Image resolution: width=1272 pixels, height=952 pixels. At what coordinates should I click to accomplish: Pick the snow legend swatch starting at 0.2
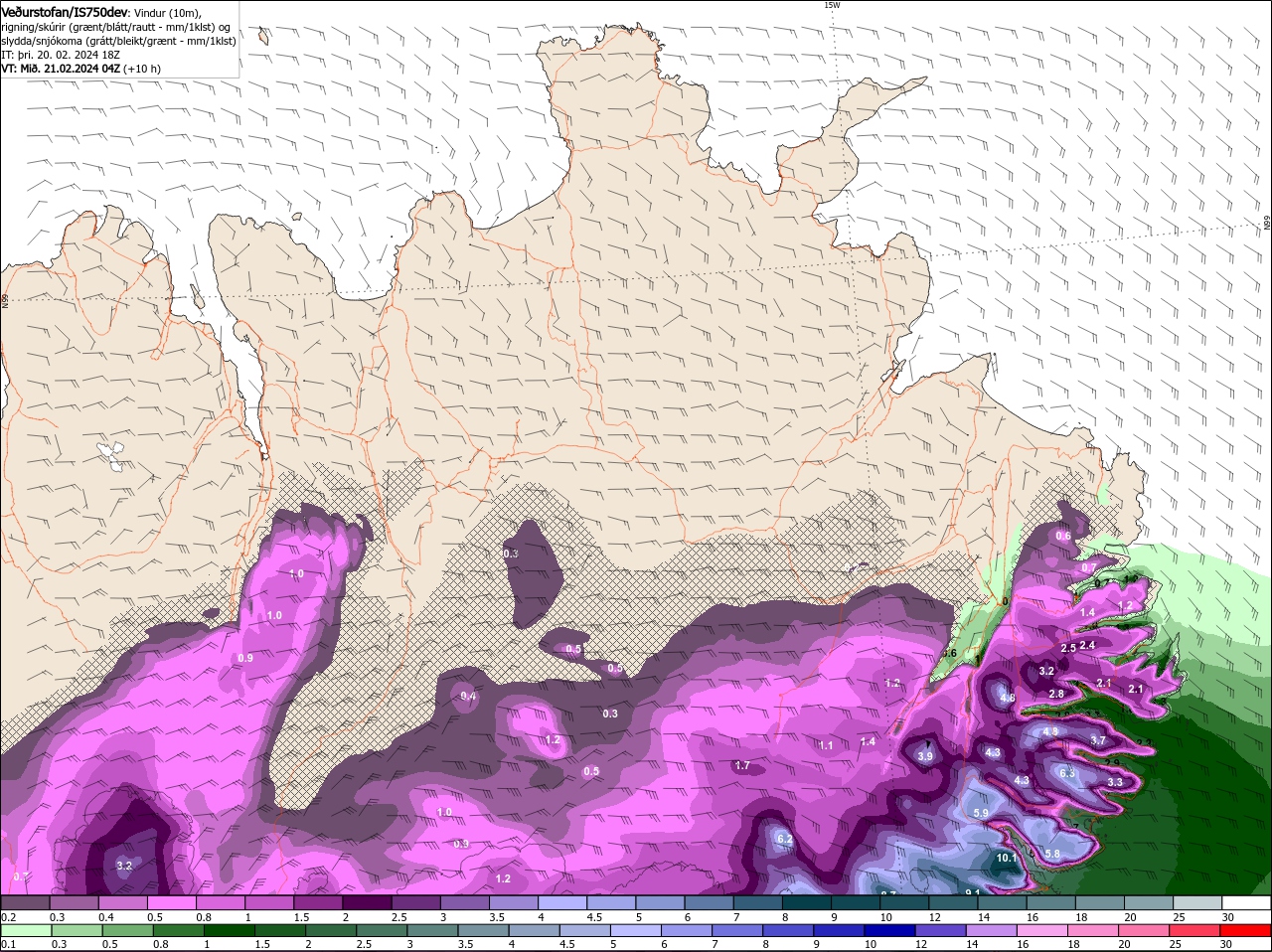[x=25, y=902]
